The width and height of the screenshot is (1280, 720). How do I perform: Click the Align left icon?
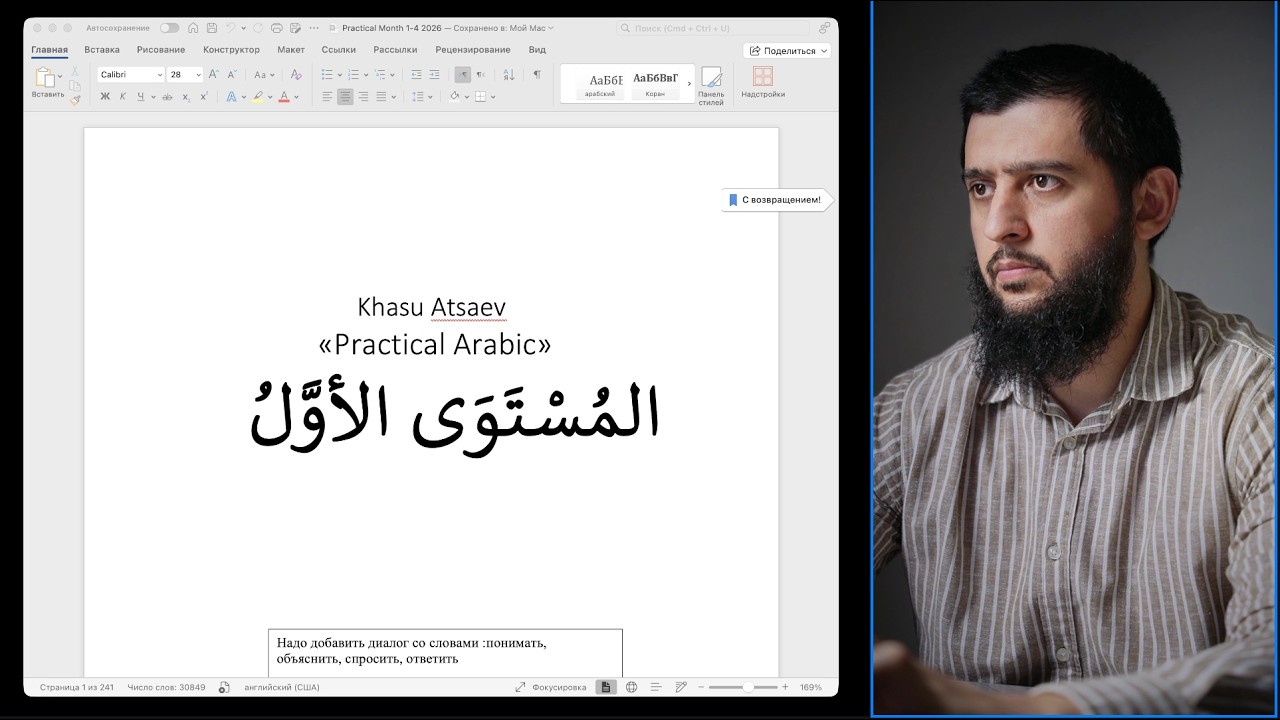(327, 97)
